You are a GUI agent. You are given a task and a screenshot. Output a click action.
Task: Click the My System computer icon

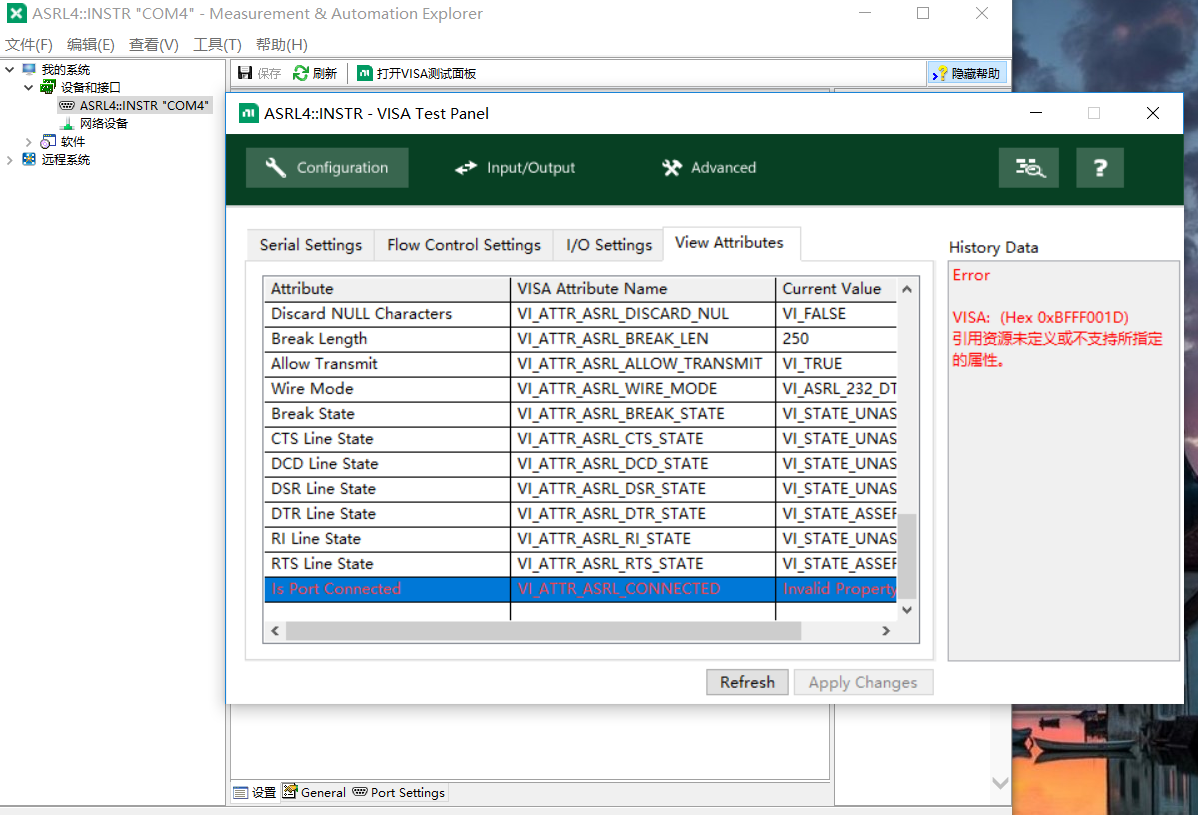click(x=29, y=70)
